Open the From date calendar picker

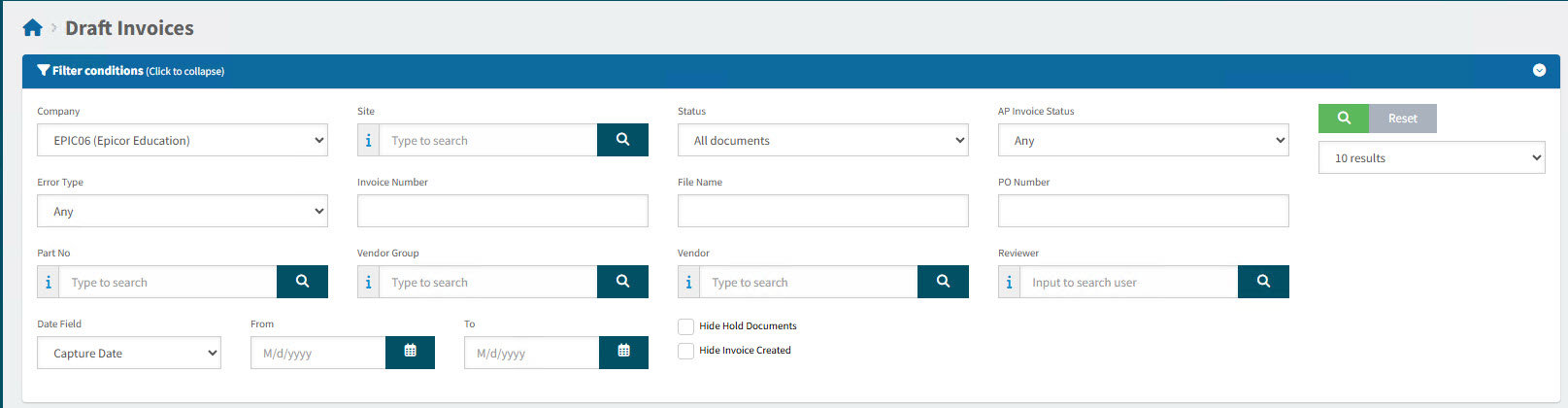(410, 353)
